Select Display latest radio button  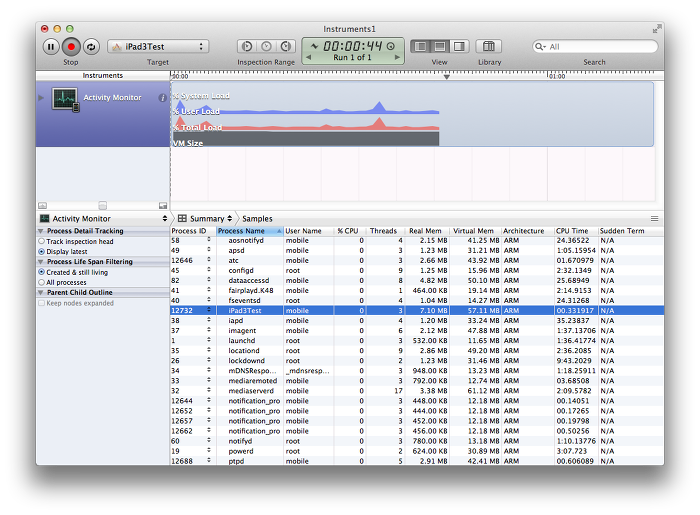42,252
